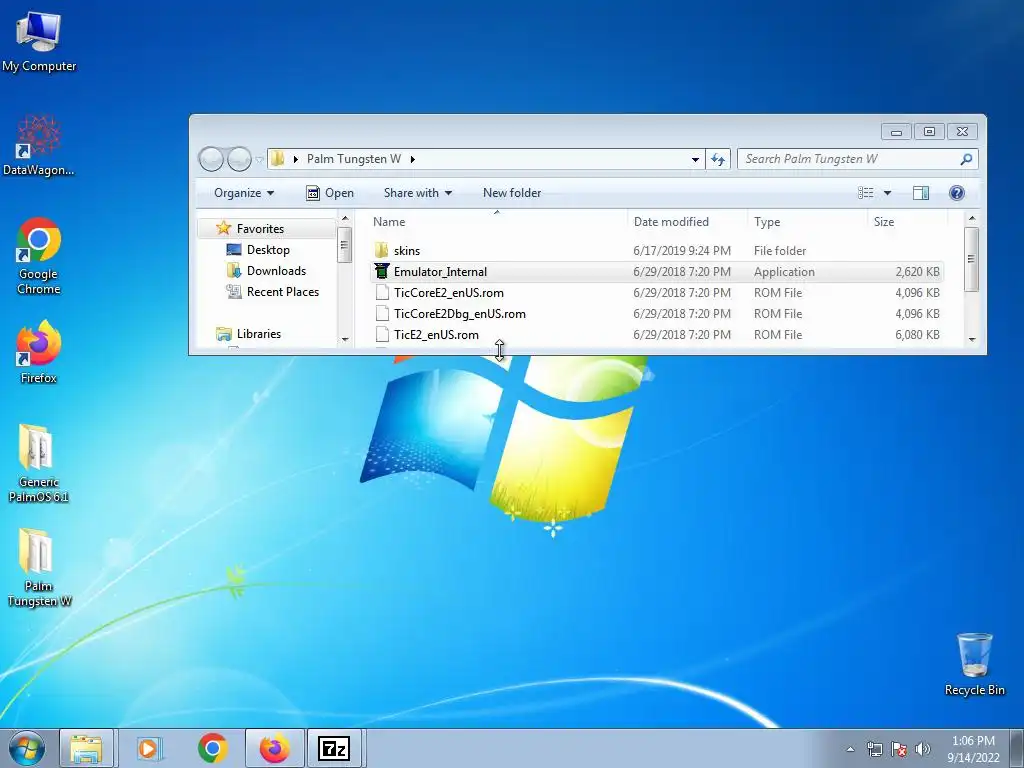1024x768 pixels.
Task: Open the Organize menu
Action: tap(244, 193)
